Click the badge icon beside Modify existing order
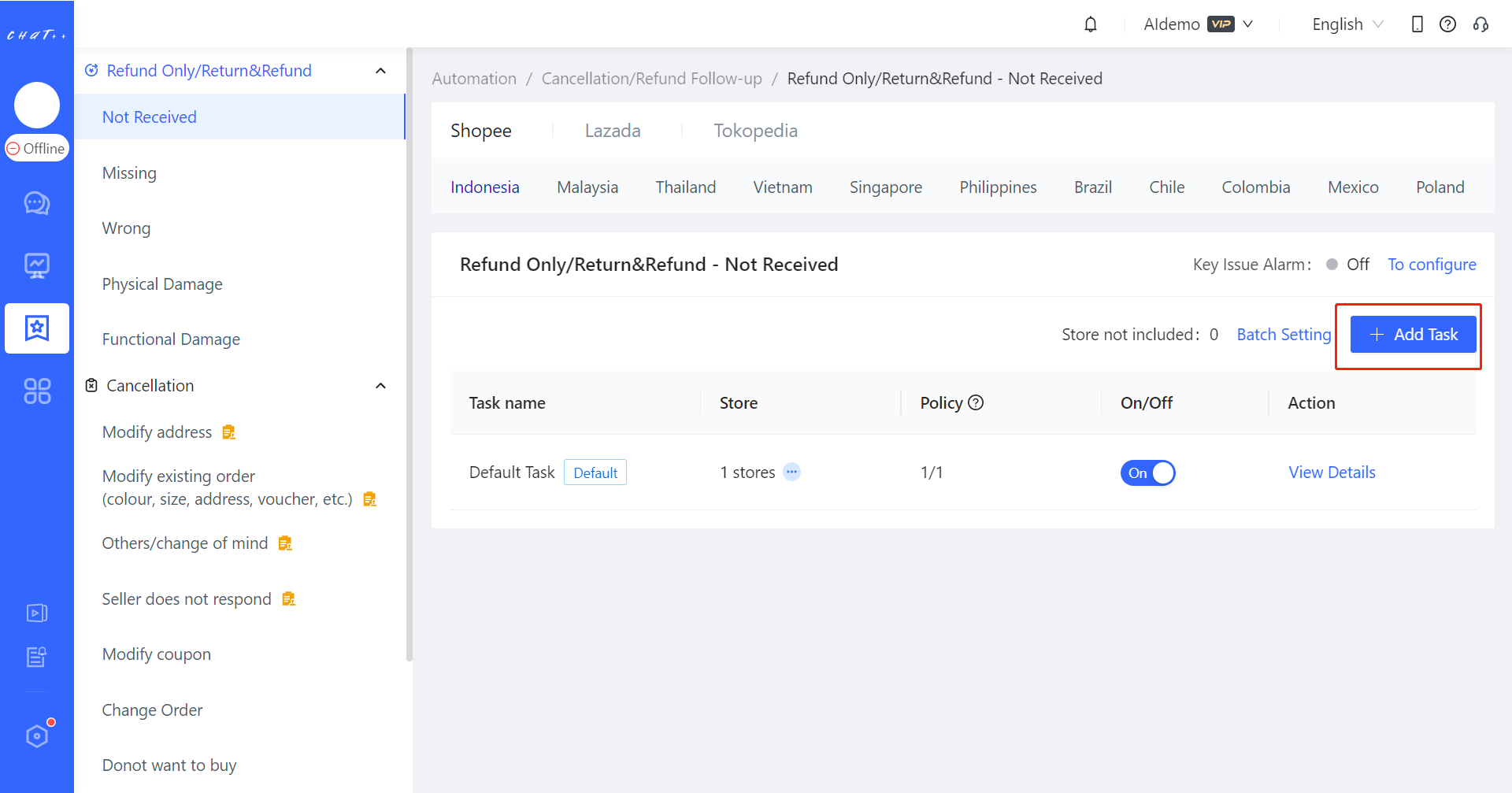This screenshot has height=793, width=1512. 369,499
